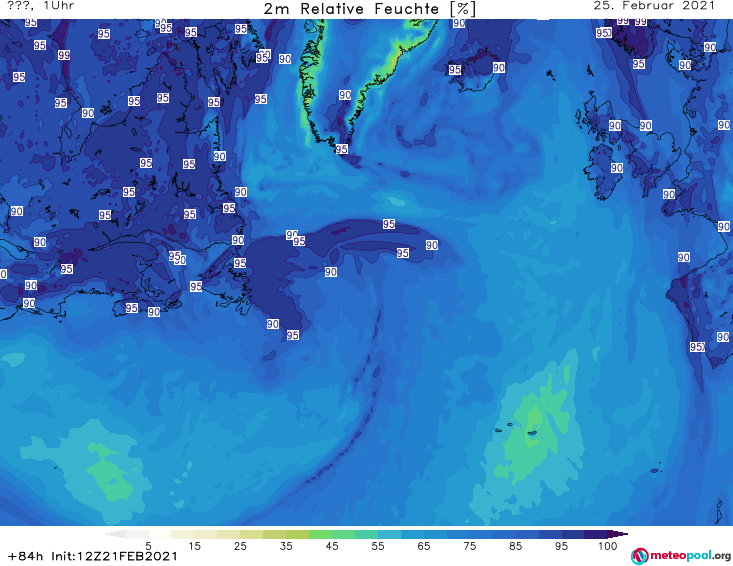The width and height of the screenshot is (733, 566).
Task: Click the 95 label at Iceland's western coast
Action: click(x=455, y=70)
